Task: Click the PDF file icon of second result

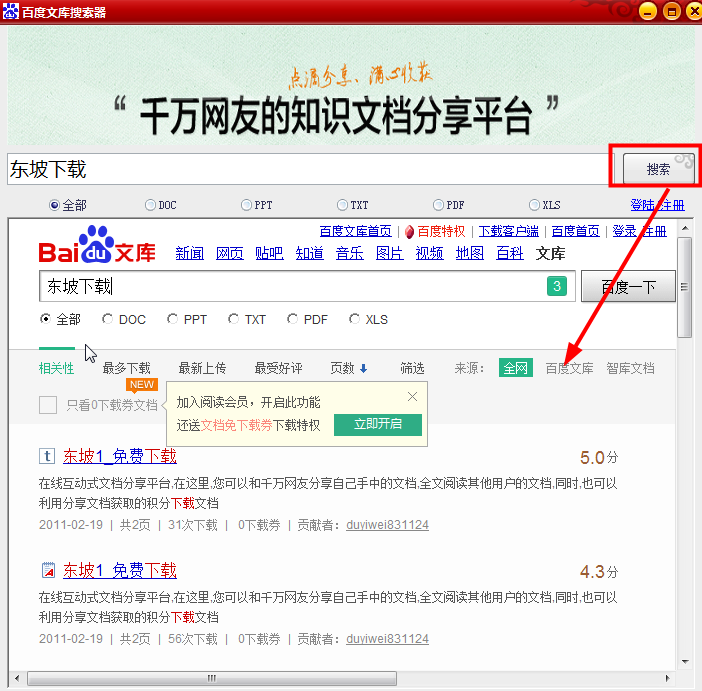Action: (48, 570)
